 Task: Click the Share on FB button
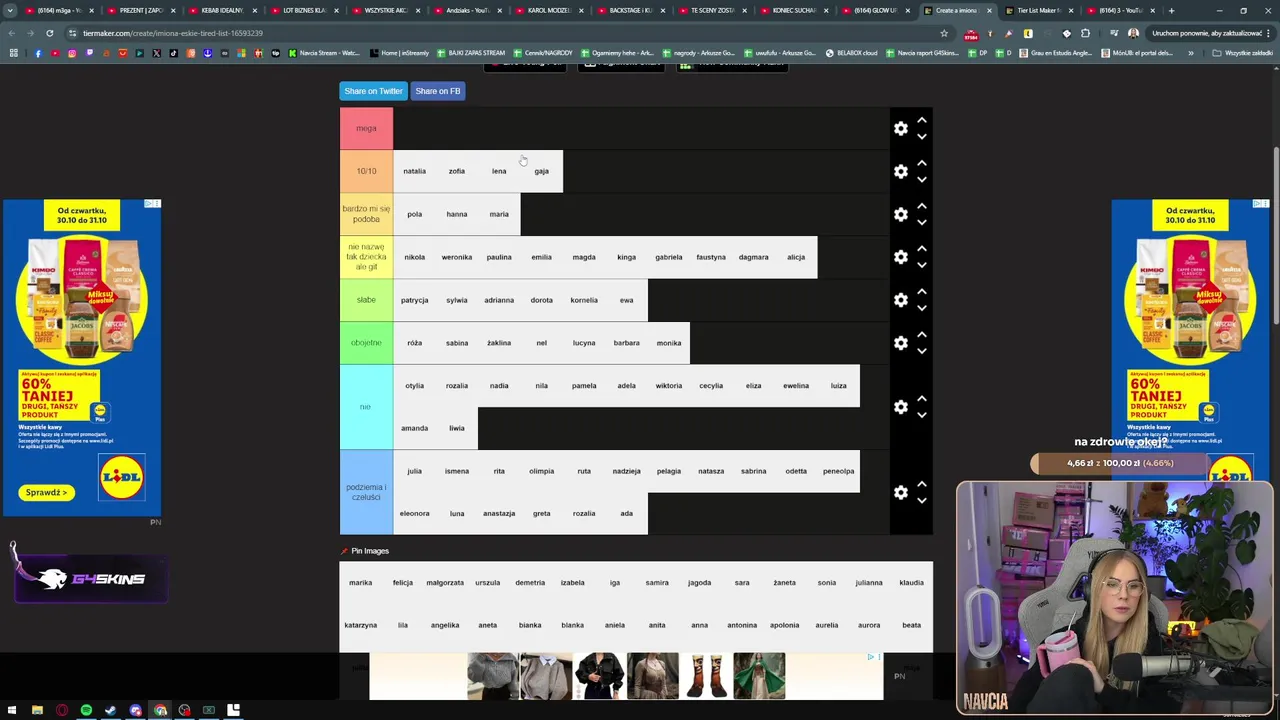[x=438, y=91]
